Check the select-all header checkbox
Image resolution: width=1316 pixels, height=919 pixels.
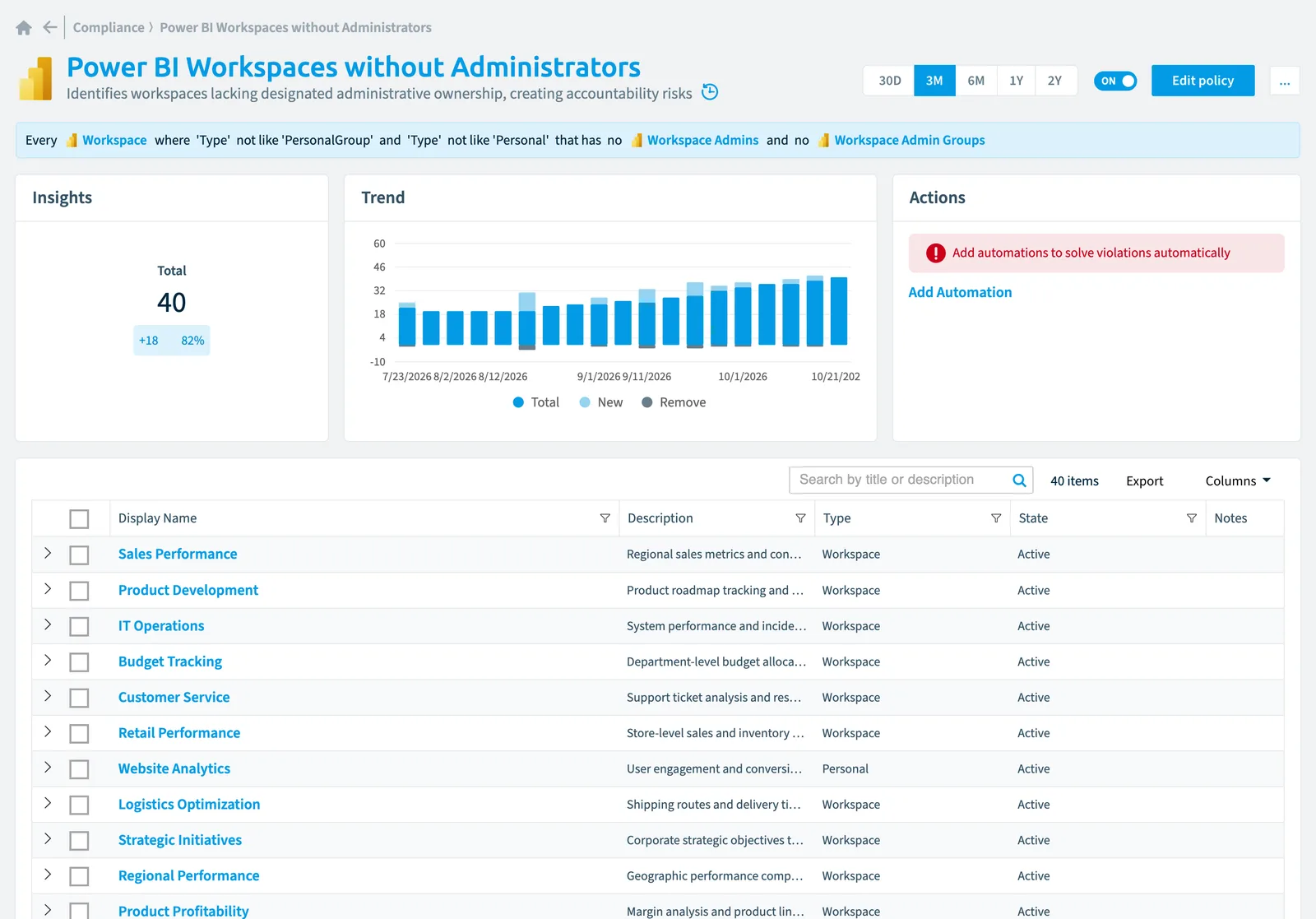[x=79, y=519]
